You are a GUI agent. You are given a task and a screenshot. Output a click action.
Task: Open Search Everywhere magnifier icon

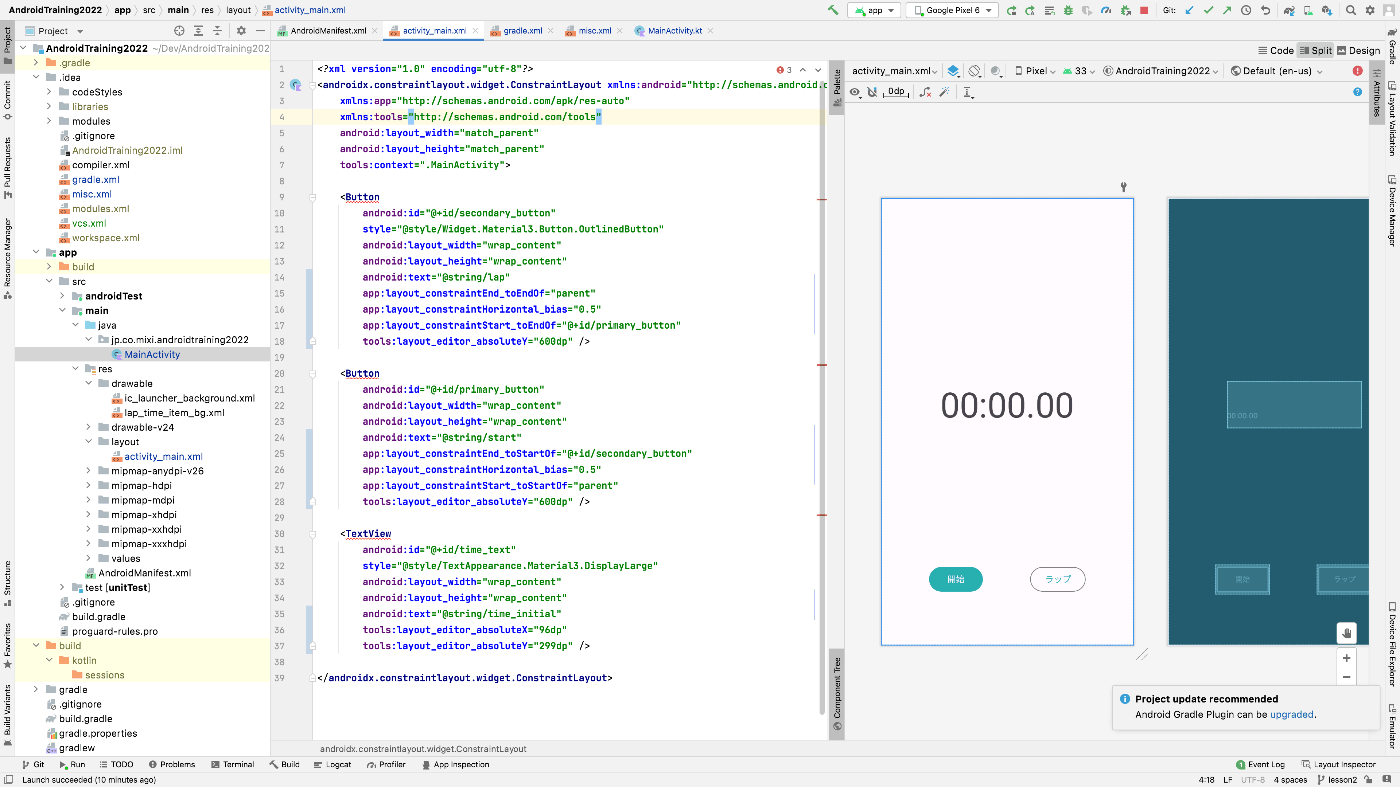click(x=1351, y=10)
